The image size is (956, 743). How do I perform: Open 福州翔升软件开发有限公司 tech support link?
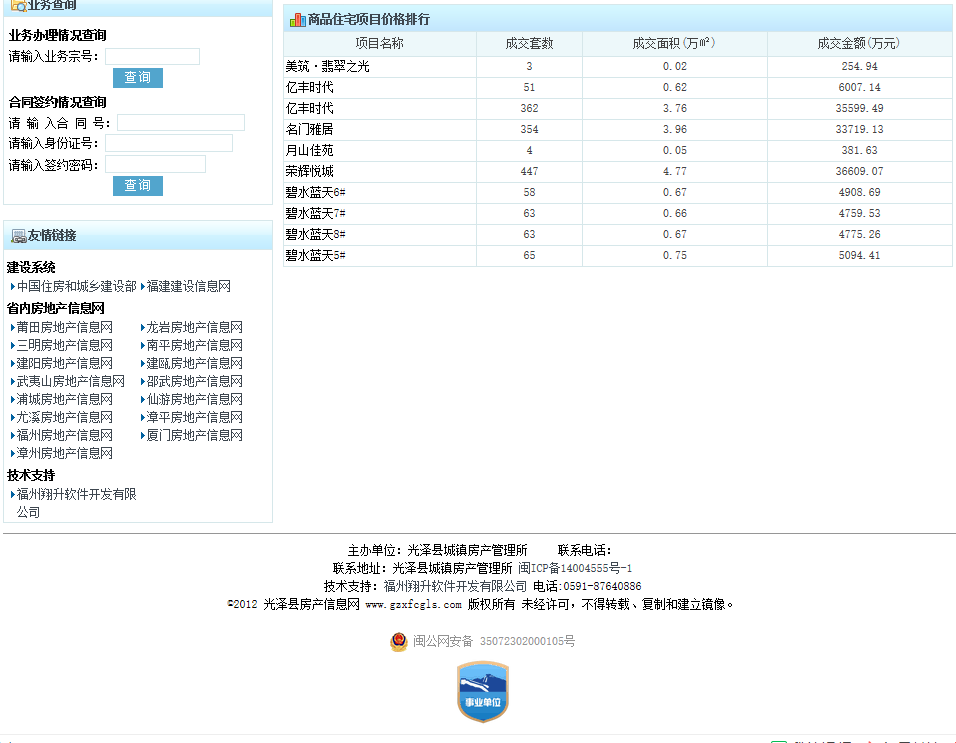click(76, 494)
